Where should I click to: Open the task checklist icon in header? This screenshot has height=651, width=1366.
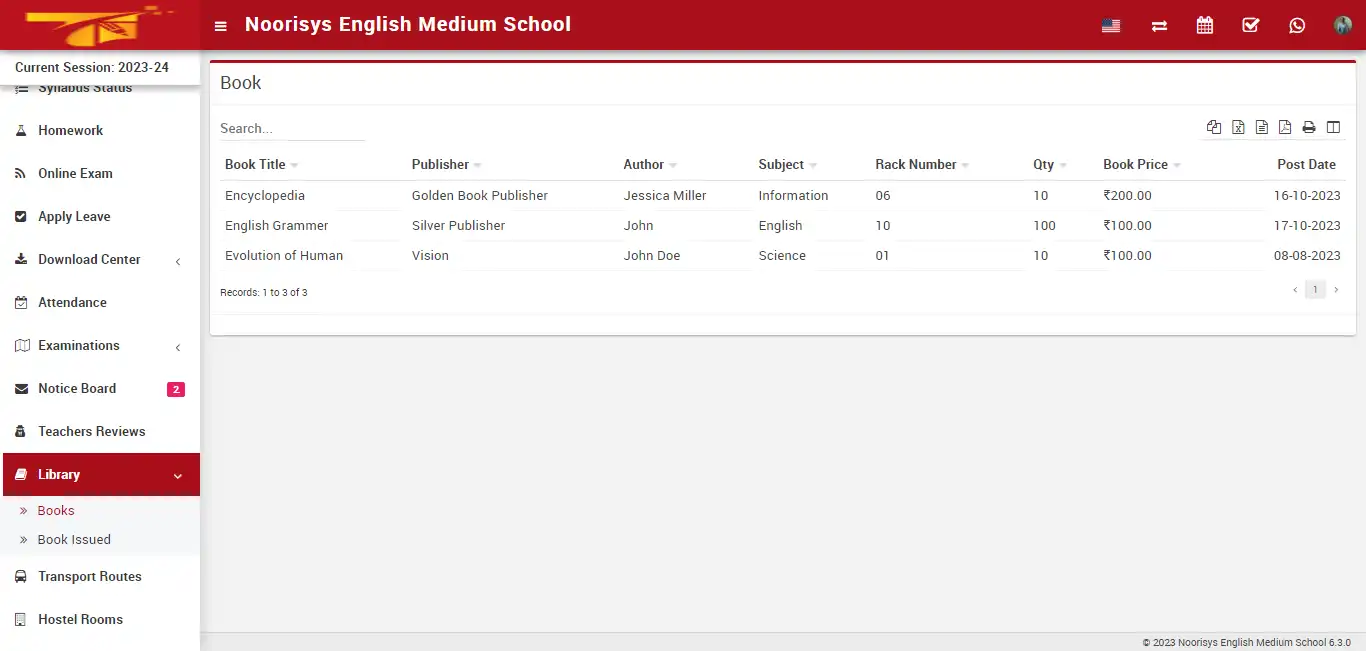[x=1251, y=25]
